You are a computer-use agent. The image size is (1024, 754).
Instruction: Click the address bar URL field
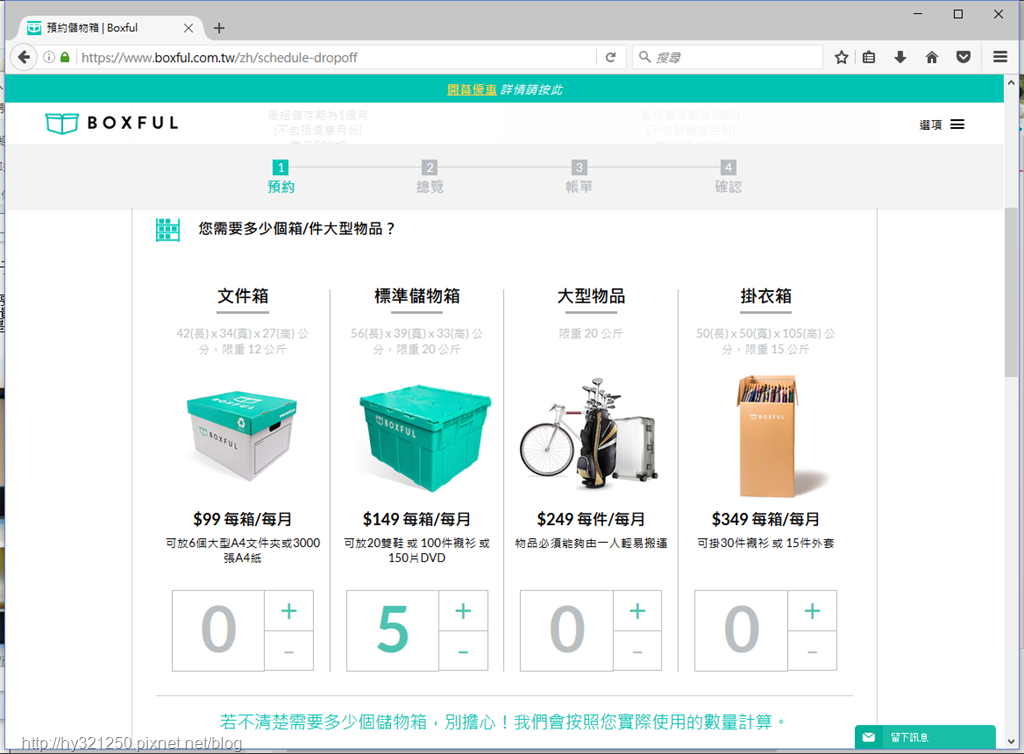point(336,57)
